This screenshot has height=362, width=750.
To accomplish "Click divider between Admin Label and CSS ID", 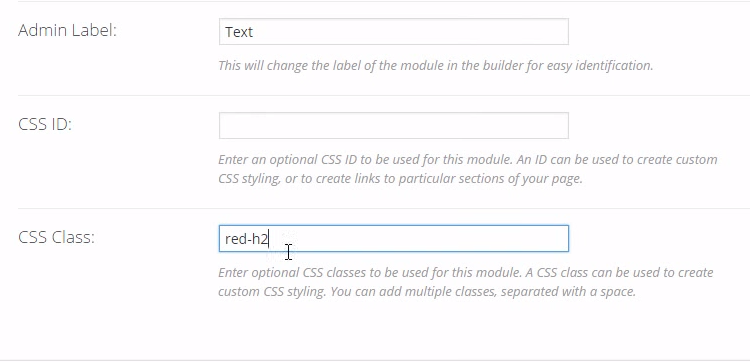I will coord(384,95).
